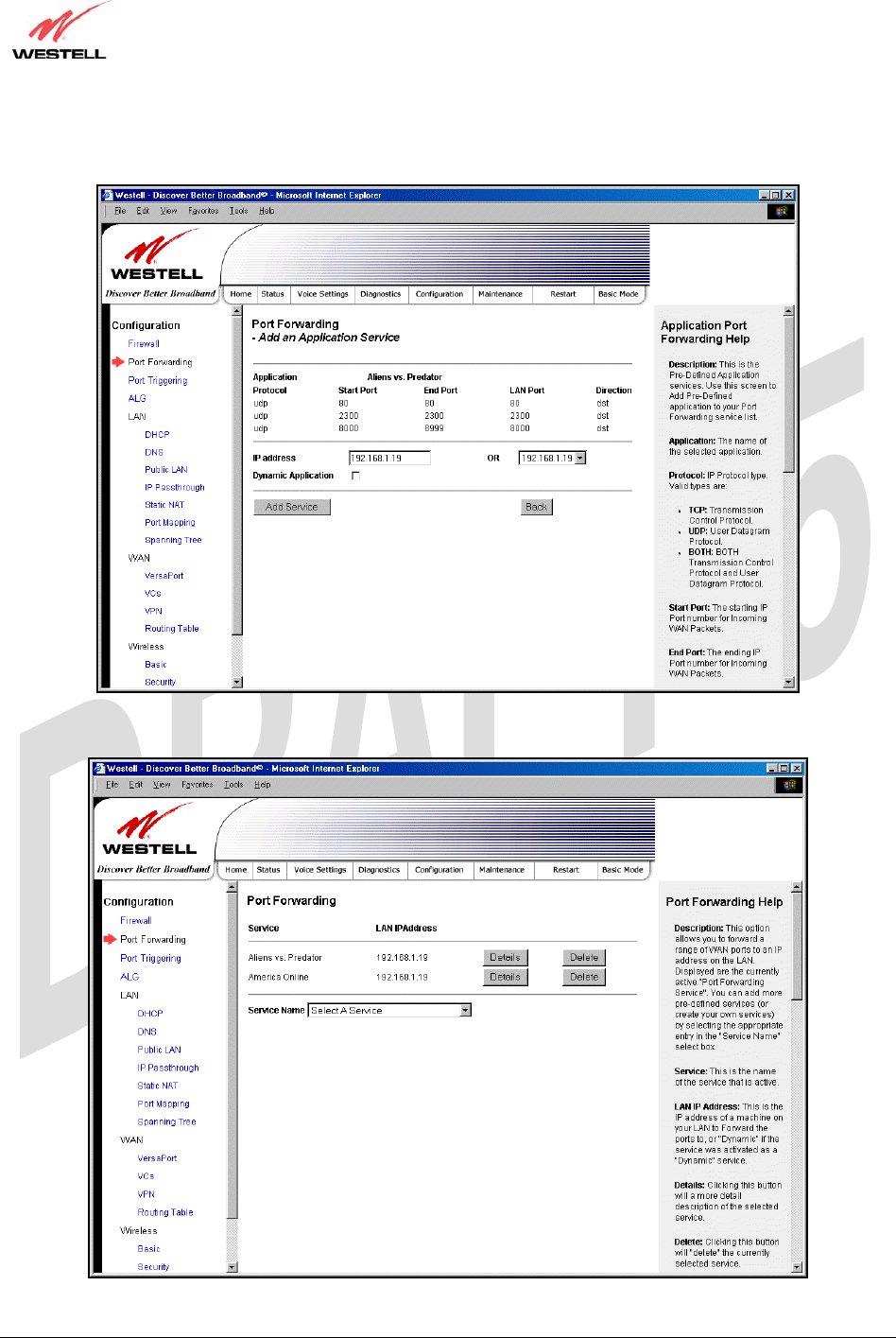
Task: Click VersaPort link in top window
Action: tap(164, 576)
